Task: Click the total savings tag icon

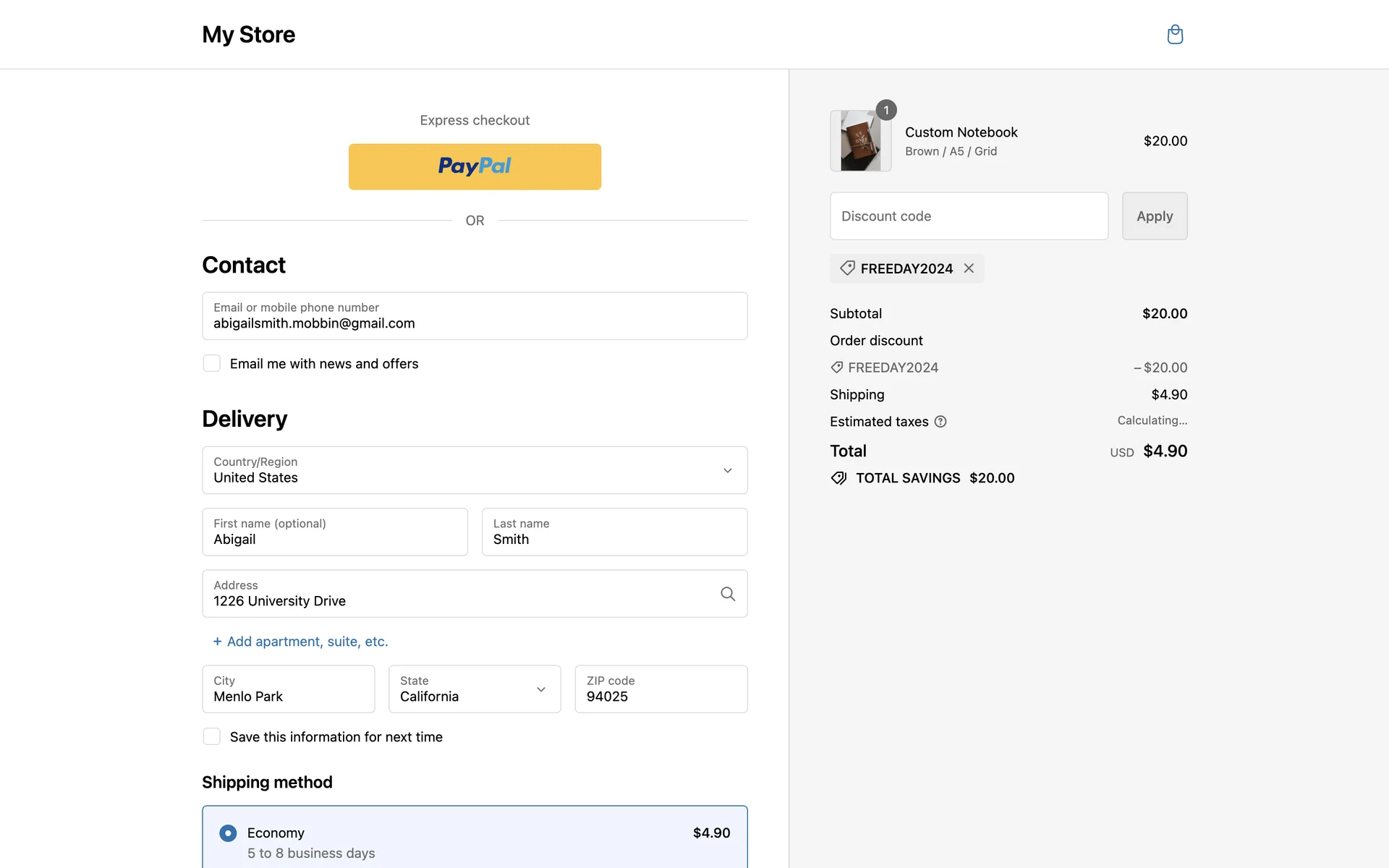Action: click(838, 478)
